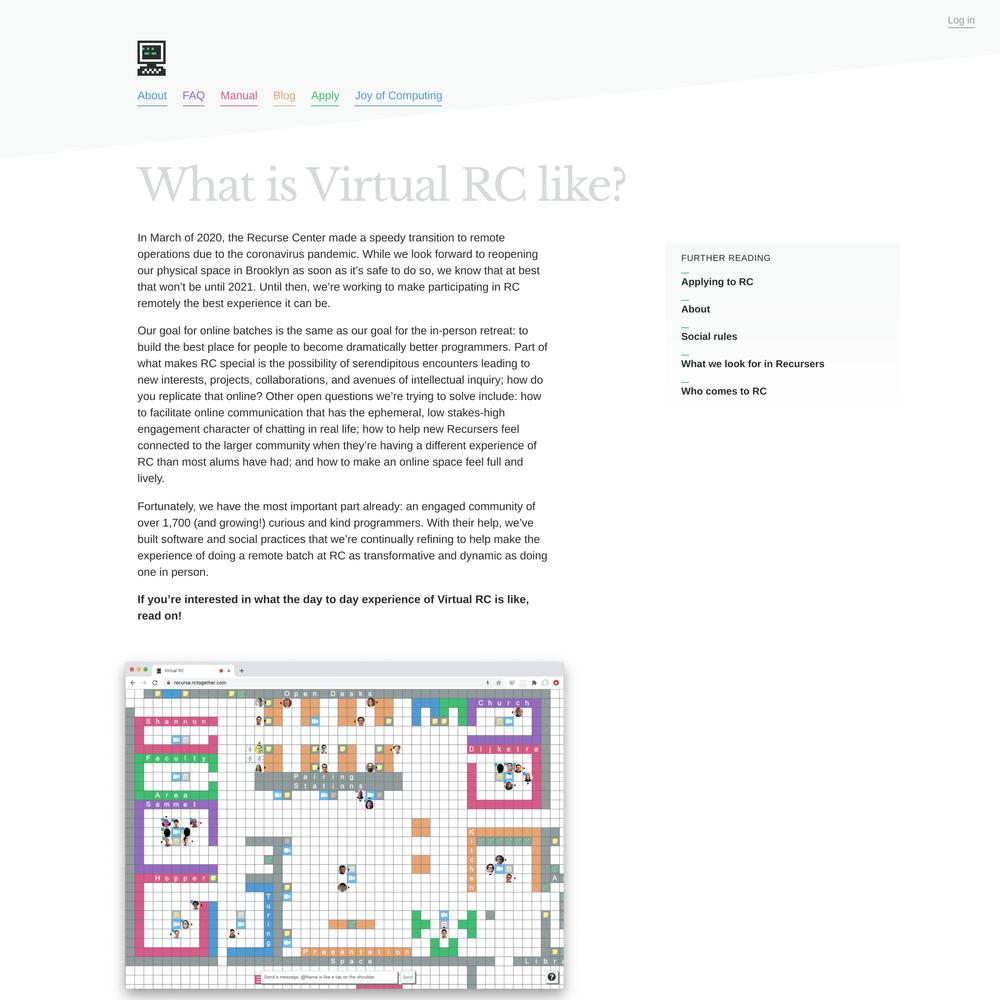This screenshot has width=1000, height=1000.
Task: Click the Dijkstra room label on map
Action: tap(504, 749)
